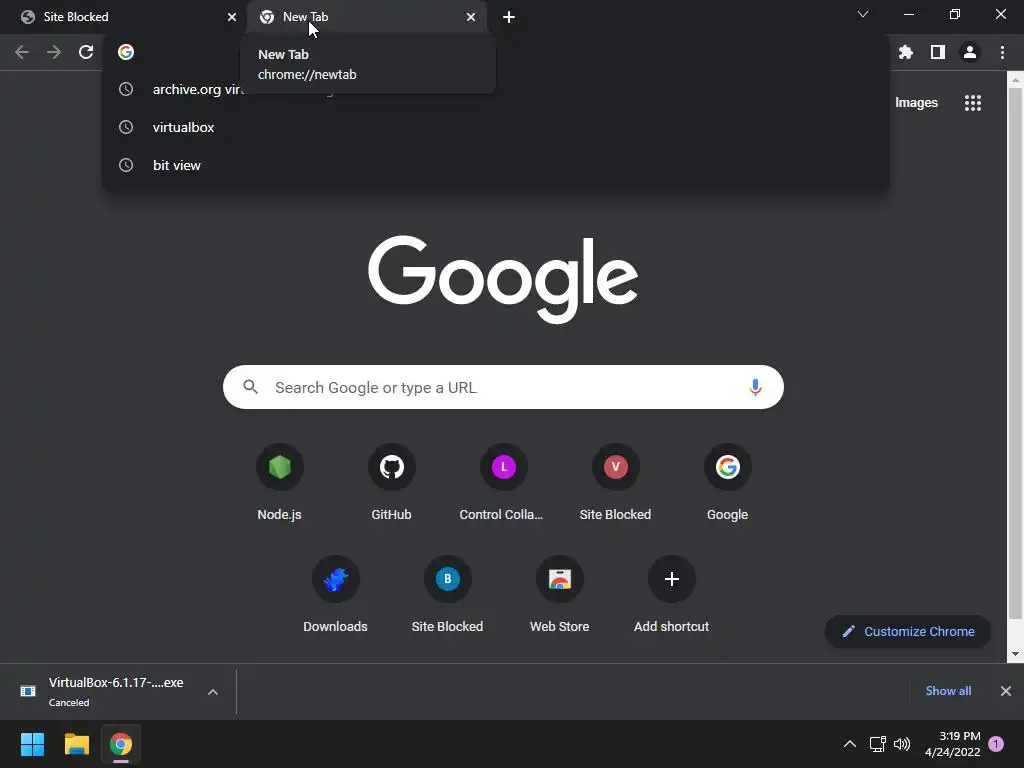Open the Google apps grid

pyautogui.click(x=973, y=103)
